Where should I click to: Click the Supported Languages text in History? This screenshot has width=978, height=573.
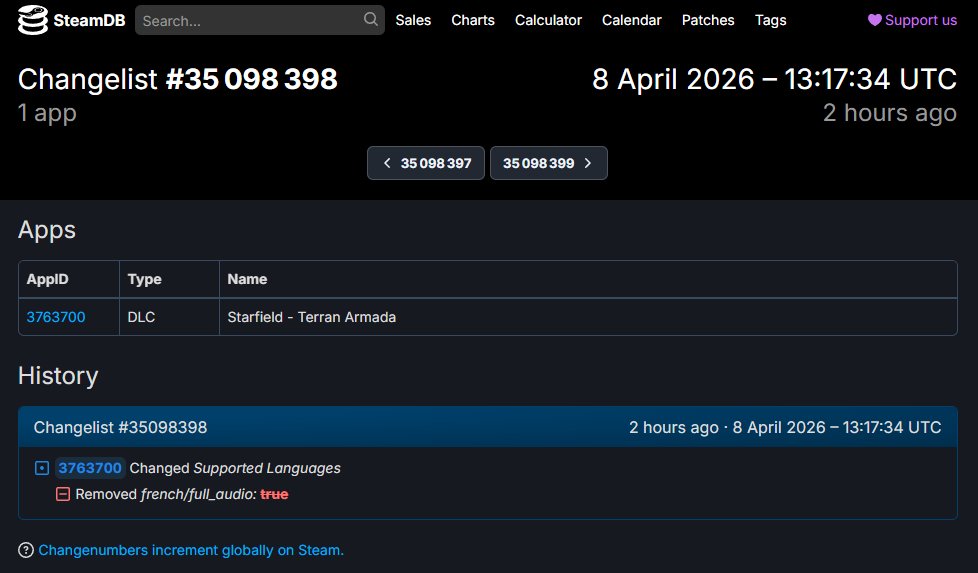[267, 468]
